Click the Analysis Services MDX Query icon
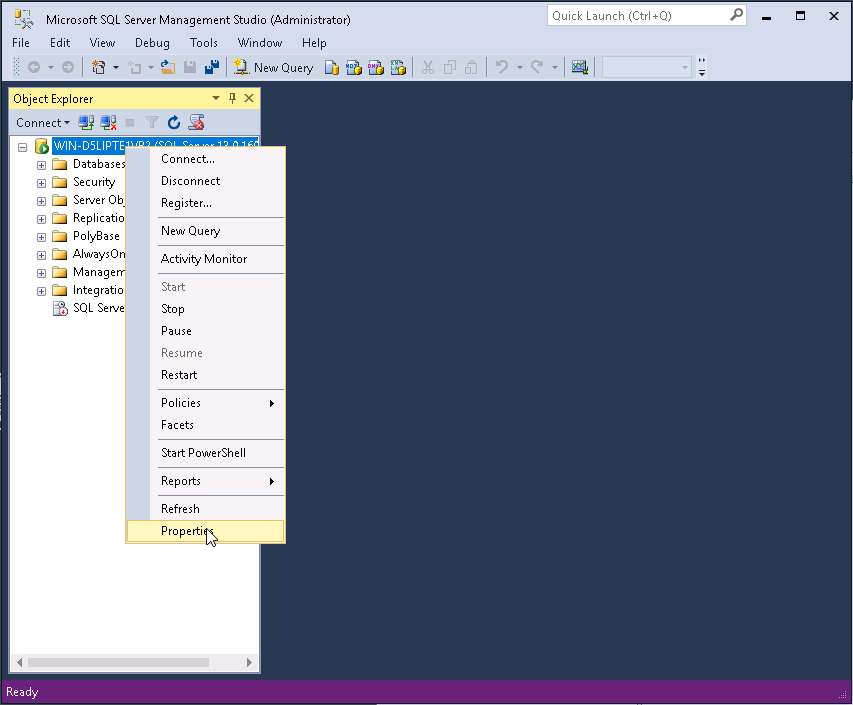Viewport: 853px width, 705px height. [x=354, y=67]
